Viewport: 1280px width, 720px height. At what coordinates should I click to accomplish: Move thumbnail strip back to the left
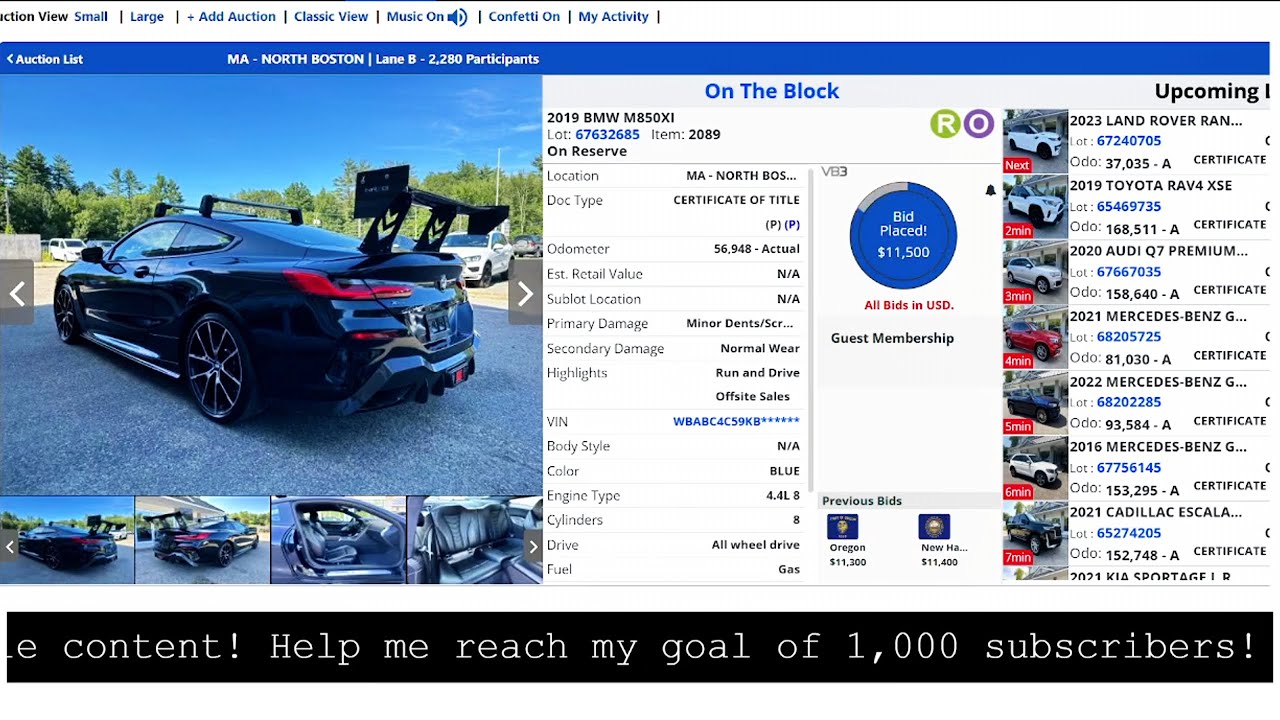tap(9, 546)
